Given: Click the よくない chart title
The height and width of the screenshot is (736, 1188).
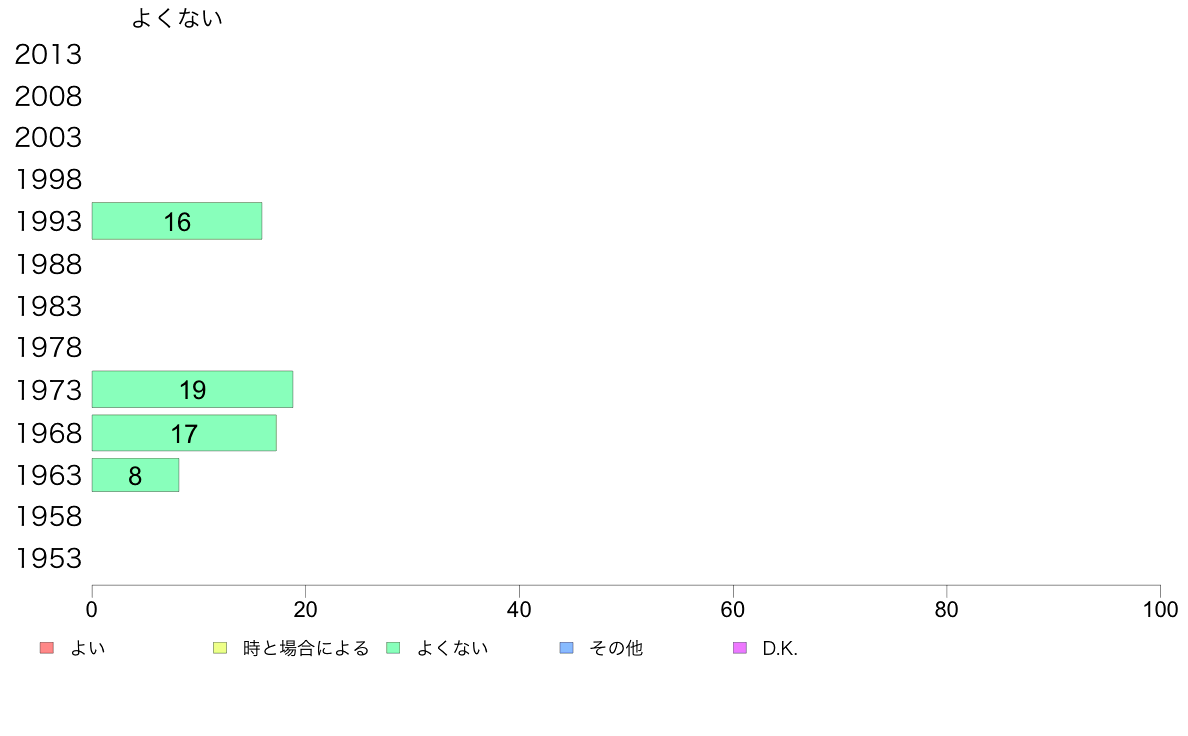Looking at the screenshot, I should [177, 18].
